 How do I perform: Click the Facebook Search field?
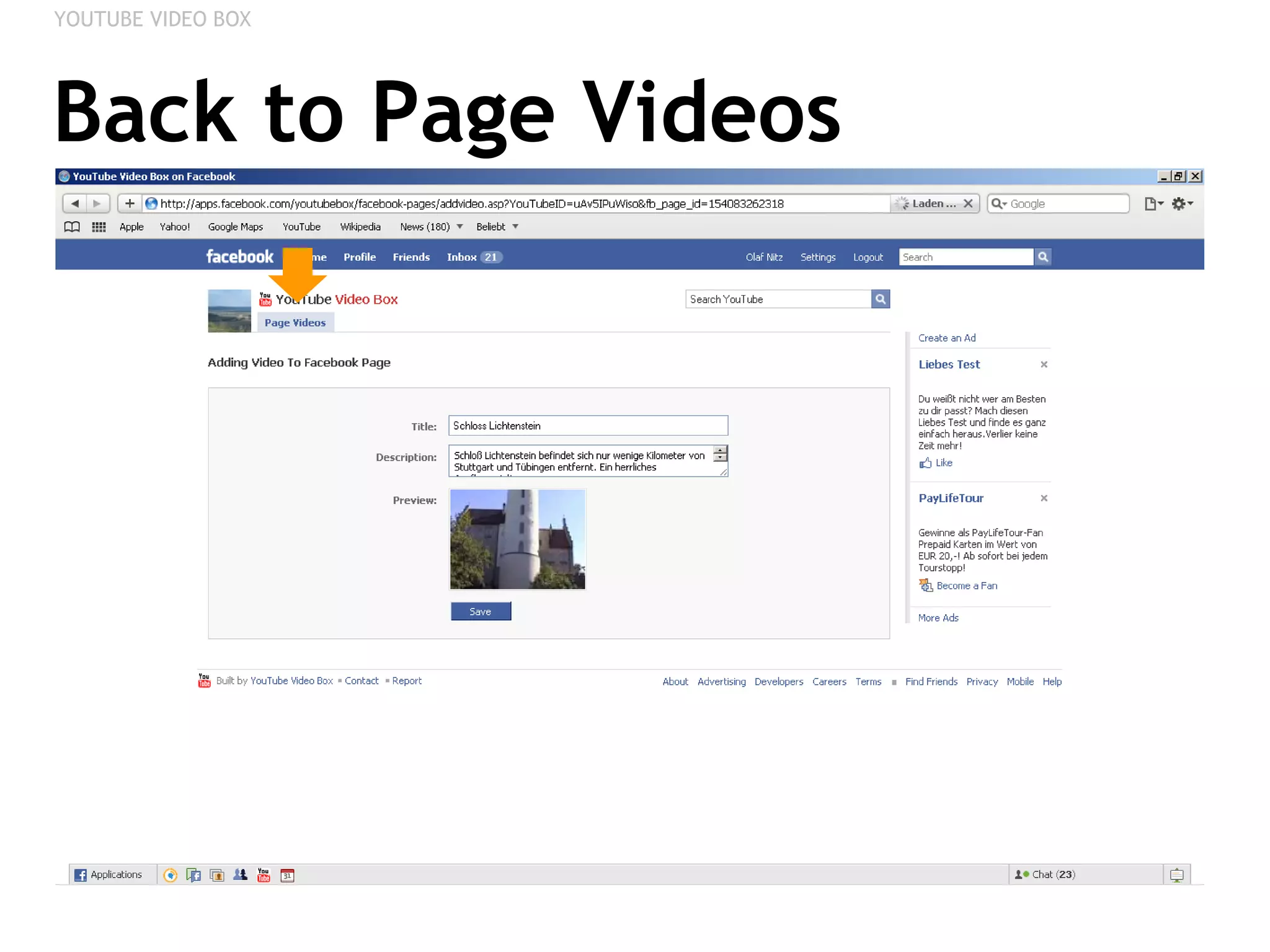coord(966,257)
